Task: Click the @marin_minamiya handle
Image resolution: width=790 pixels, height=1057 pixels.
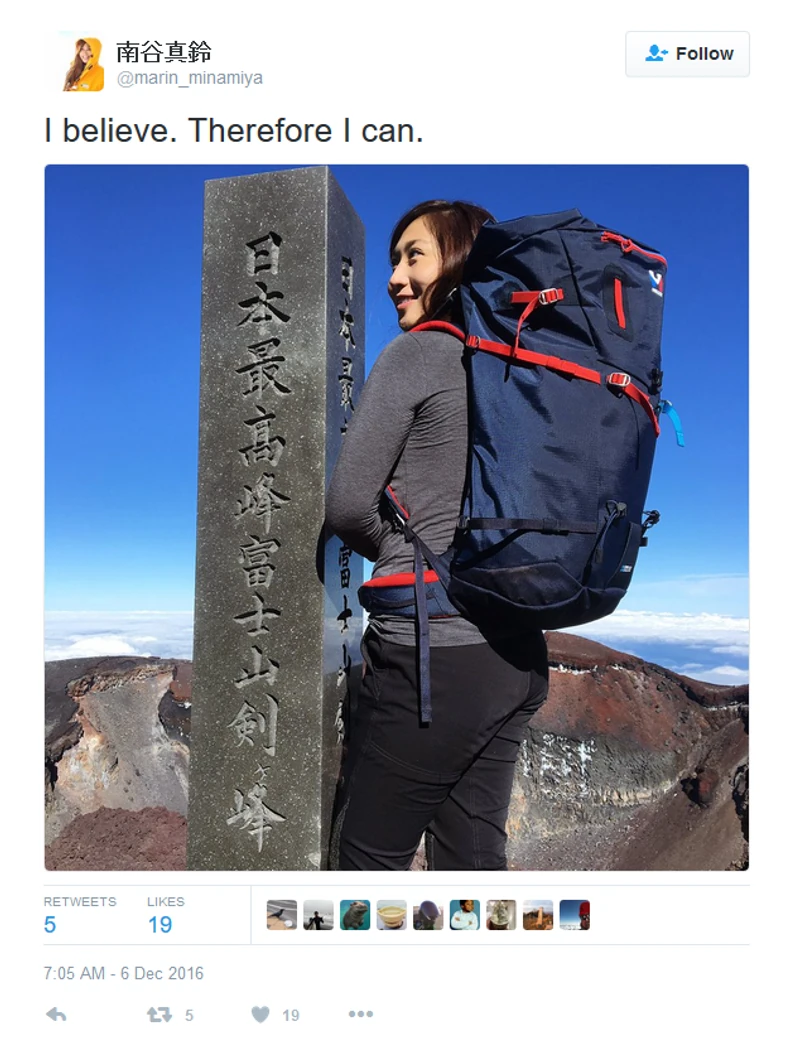Action: click(189, 78)
